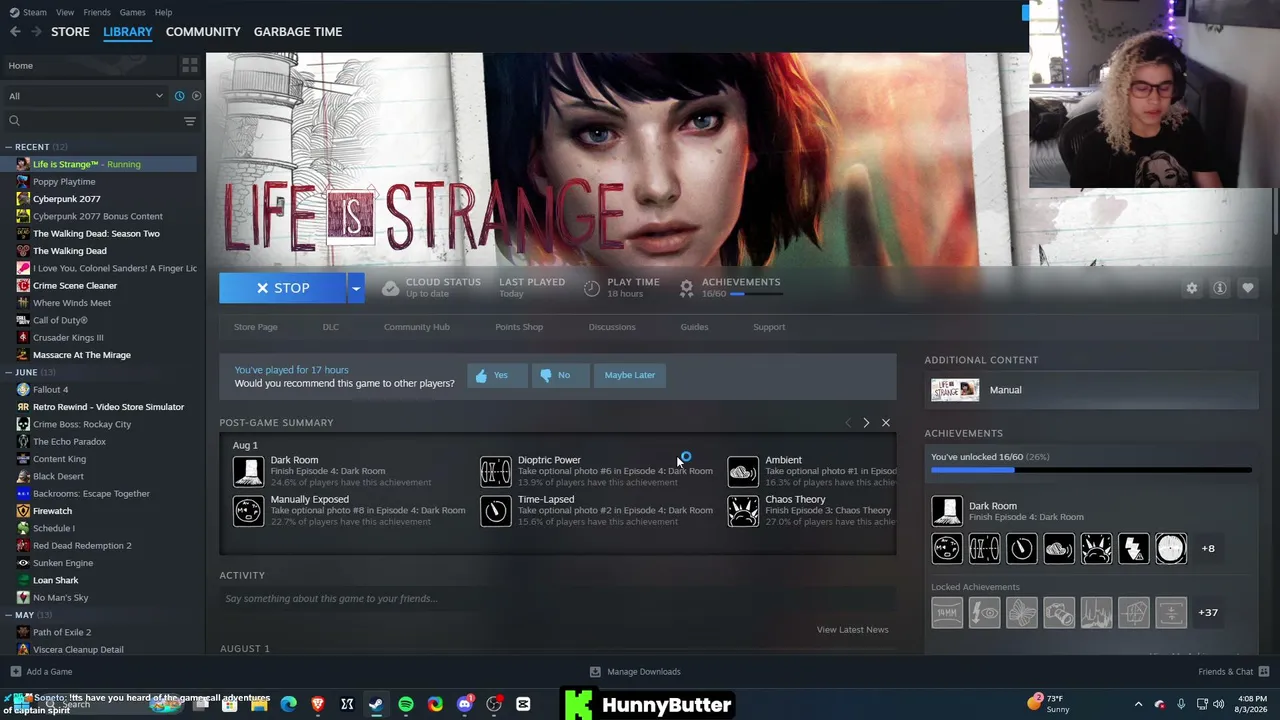
Task: Open Manage Downloads at the bottom
Action: 635,672
